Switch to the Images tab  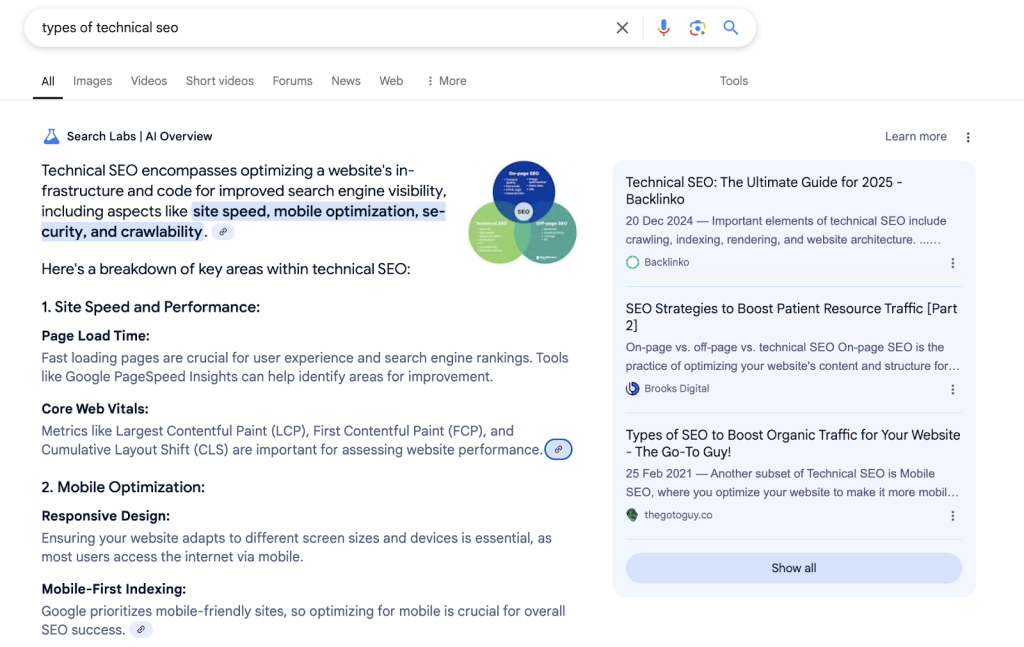[92, 80]
